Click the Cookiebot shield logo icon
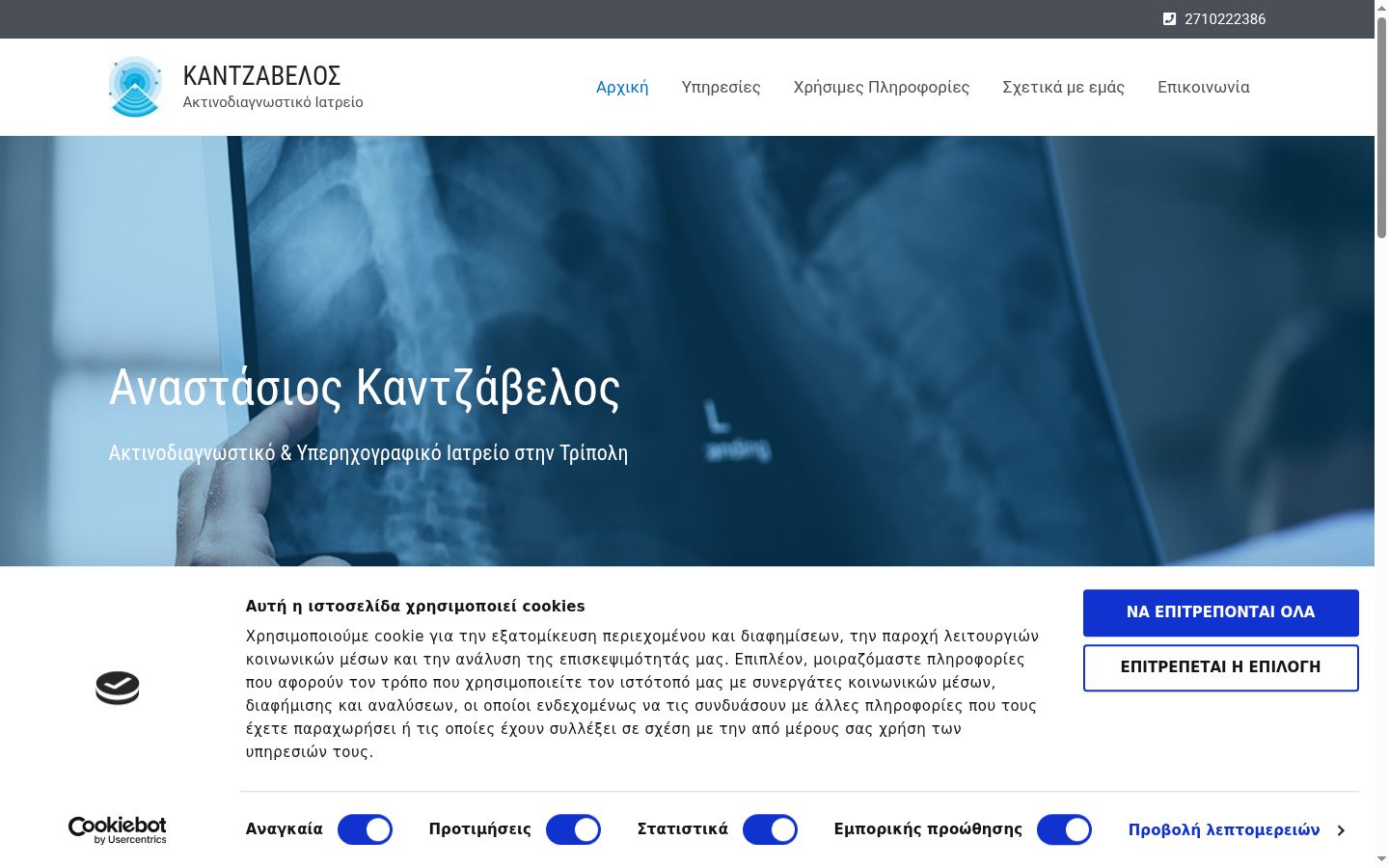Image resolution: width=1389 pixels, height=868 pixels. [118, 688]
